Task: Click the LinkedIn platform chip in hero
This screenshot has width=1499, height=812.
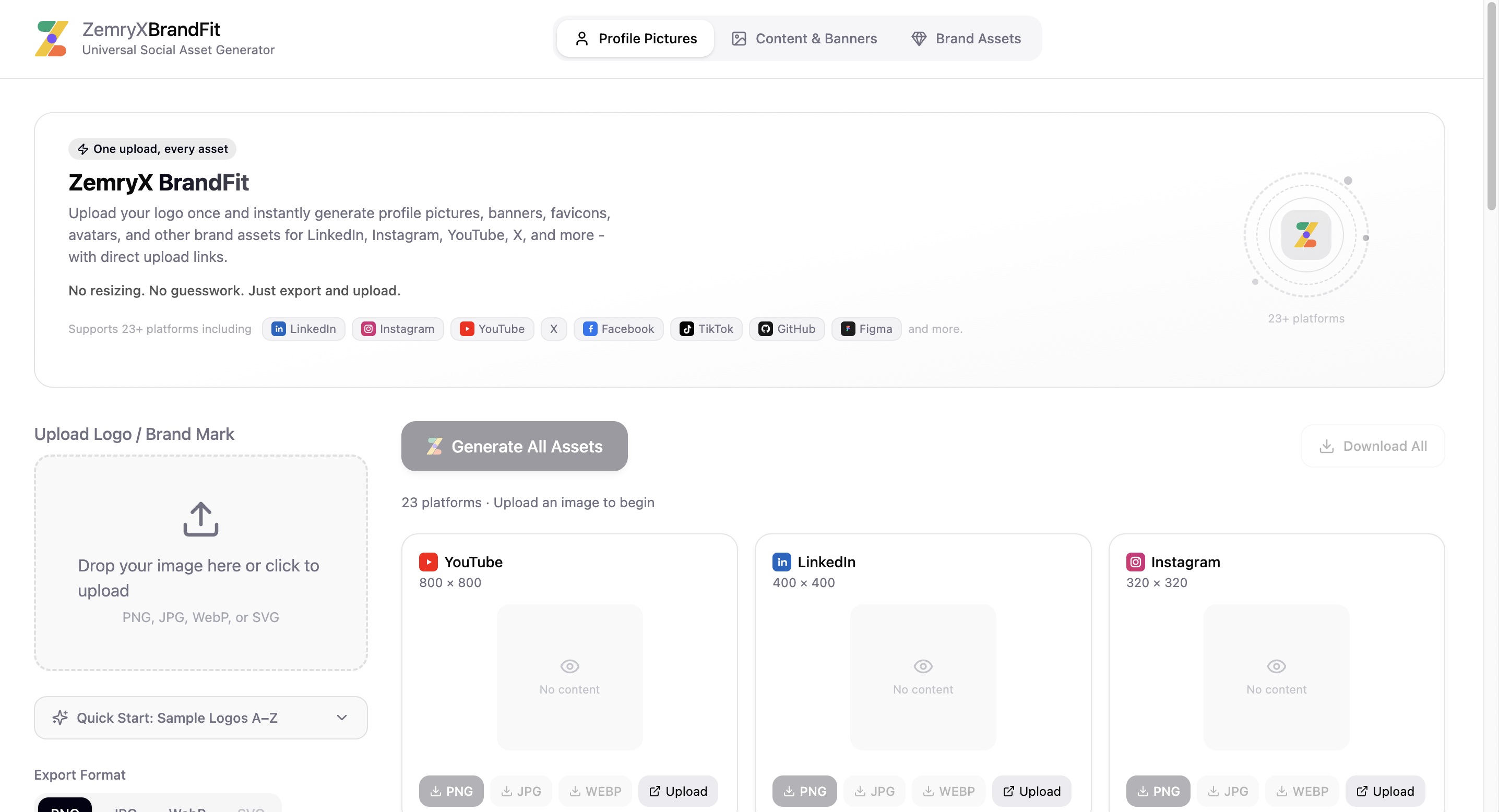Action: tap(304, 329)
